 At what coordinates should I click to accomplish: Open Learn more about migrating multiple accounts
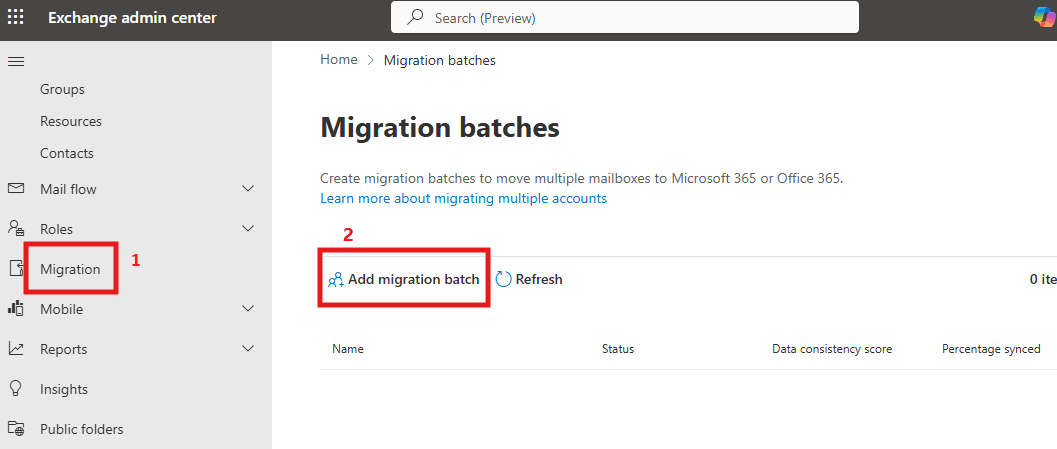pos(463,199)
